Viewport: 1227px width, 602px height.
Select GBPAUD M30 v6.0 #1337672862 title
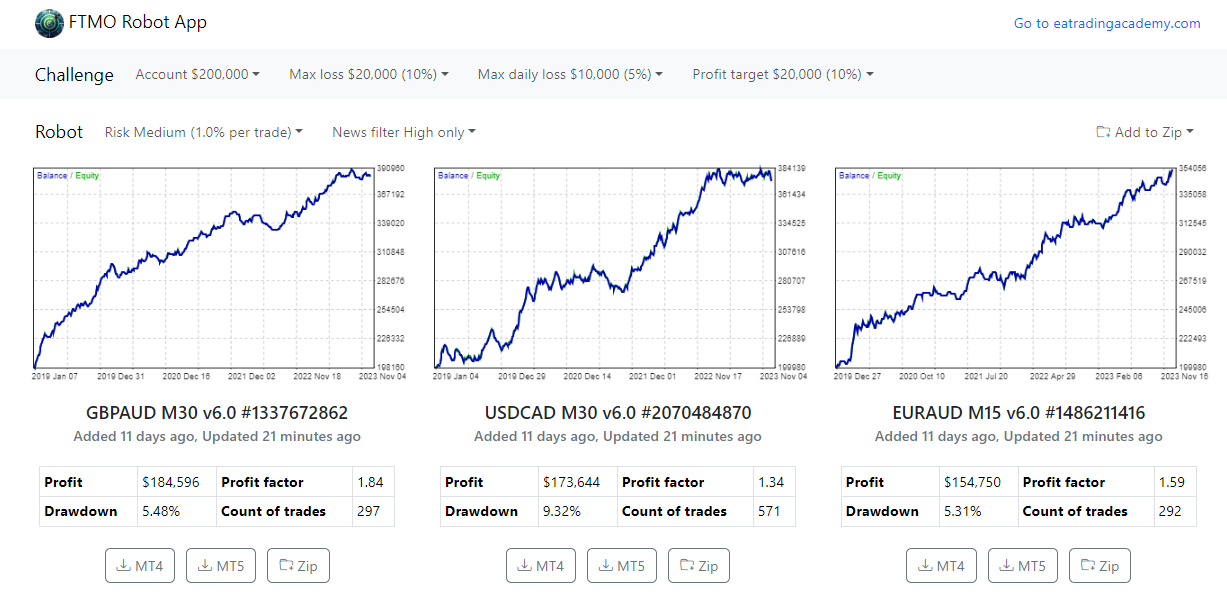[217, 412]
